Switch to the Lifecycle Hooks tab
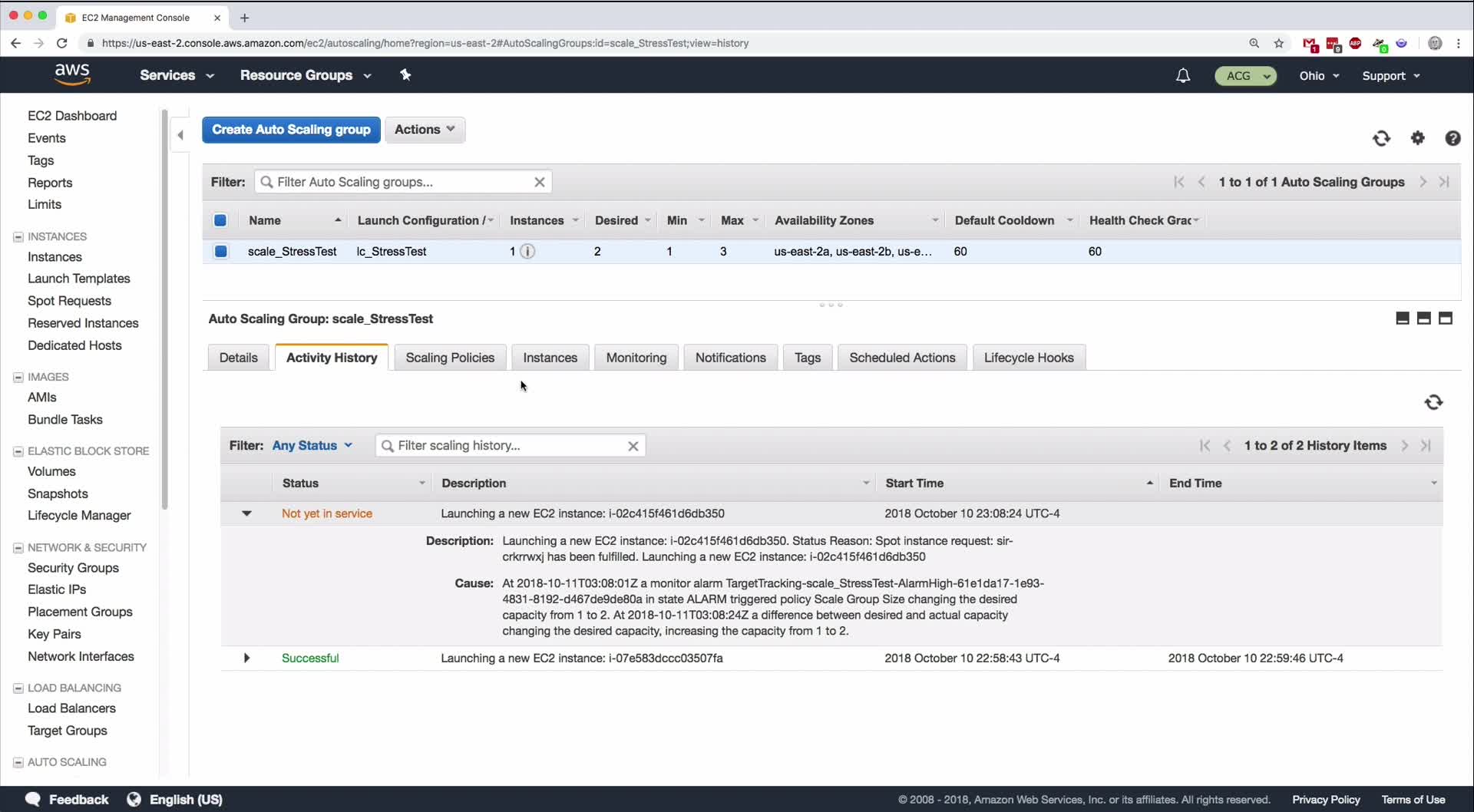Image resolution: width=1474 pixels, height=812 pixels. pyautogui.click(x=1029, y=358)
